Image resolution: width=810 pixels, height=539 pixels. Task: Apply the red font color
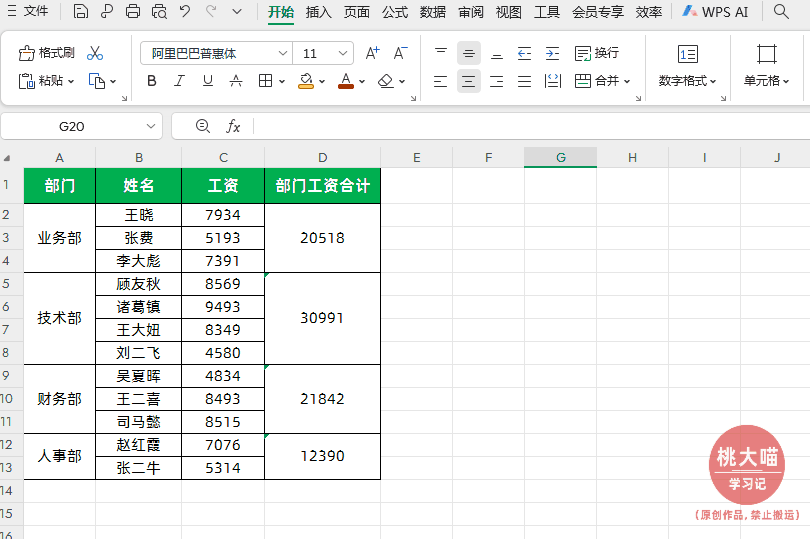(x=346, y=81)
